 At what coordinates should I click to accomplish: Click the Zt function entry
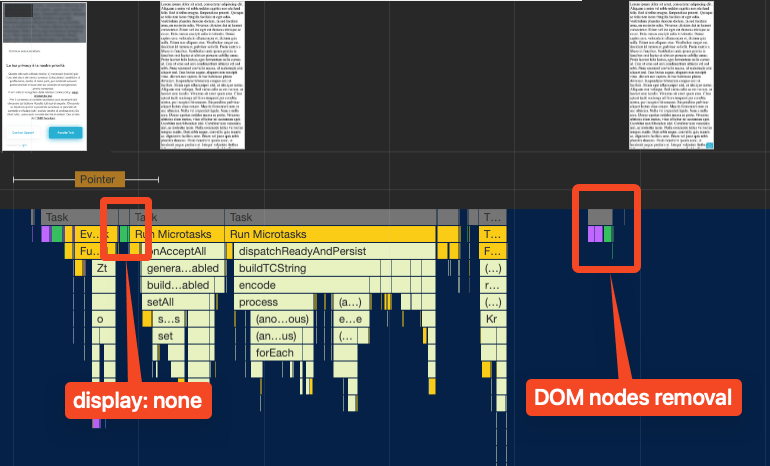(101, 268)
